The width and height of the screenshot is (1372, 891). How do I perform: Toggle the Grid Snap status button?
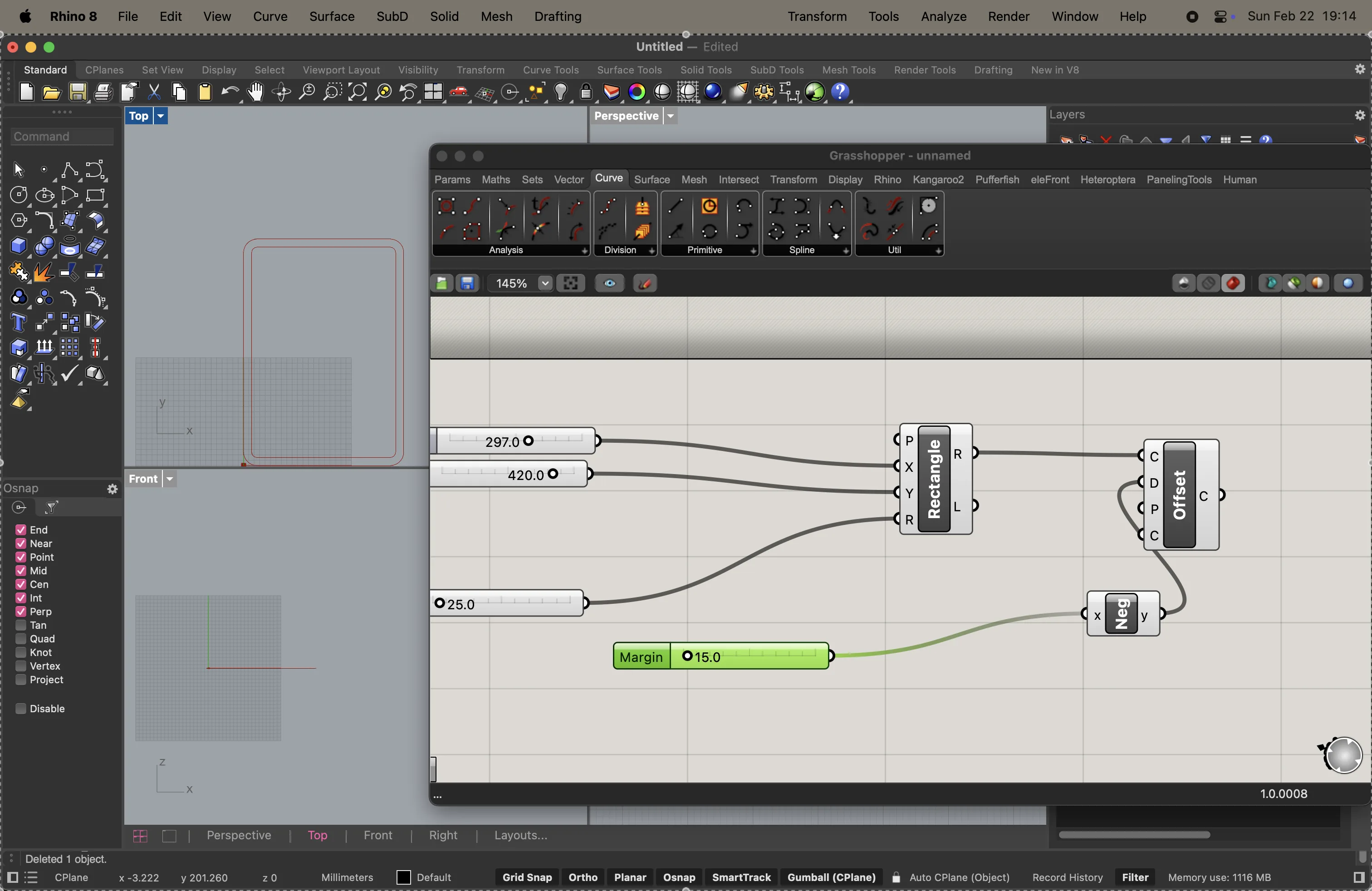pos(527,877)
